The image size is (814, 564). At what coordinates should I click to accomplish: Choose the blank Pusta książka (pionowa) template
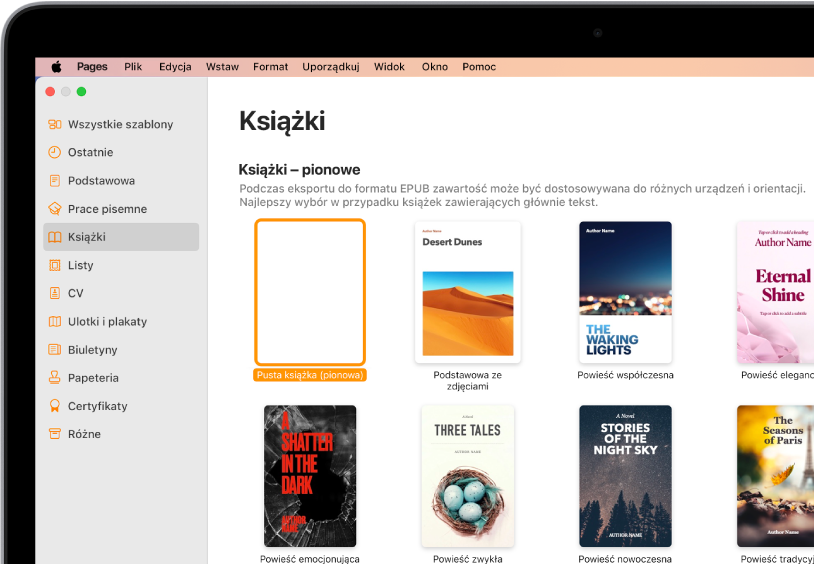(x=310, y=292)
